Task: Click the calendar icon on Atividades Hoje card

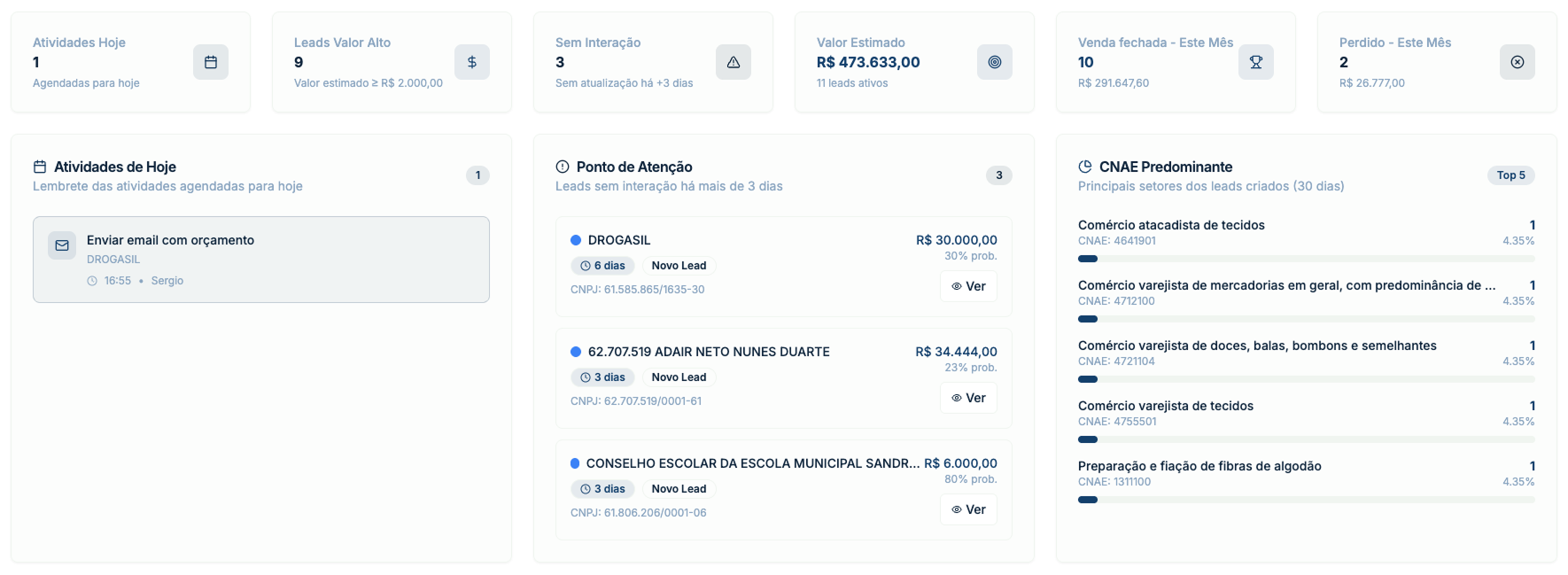Action: click(x=210, y=62)
